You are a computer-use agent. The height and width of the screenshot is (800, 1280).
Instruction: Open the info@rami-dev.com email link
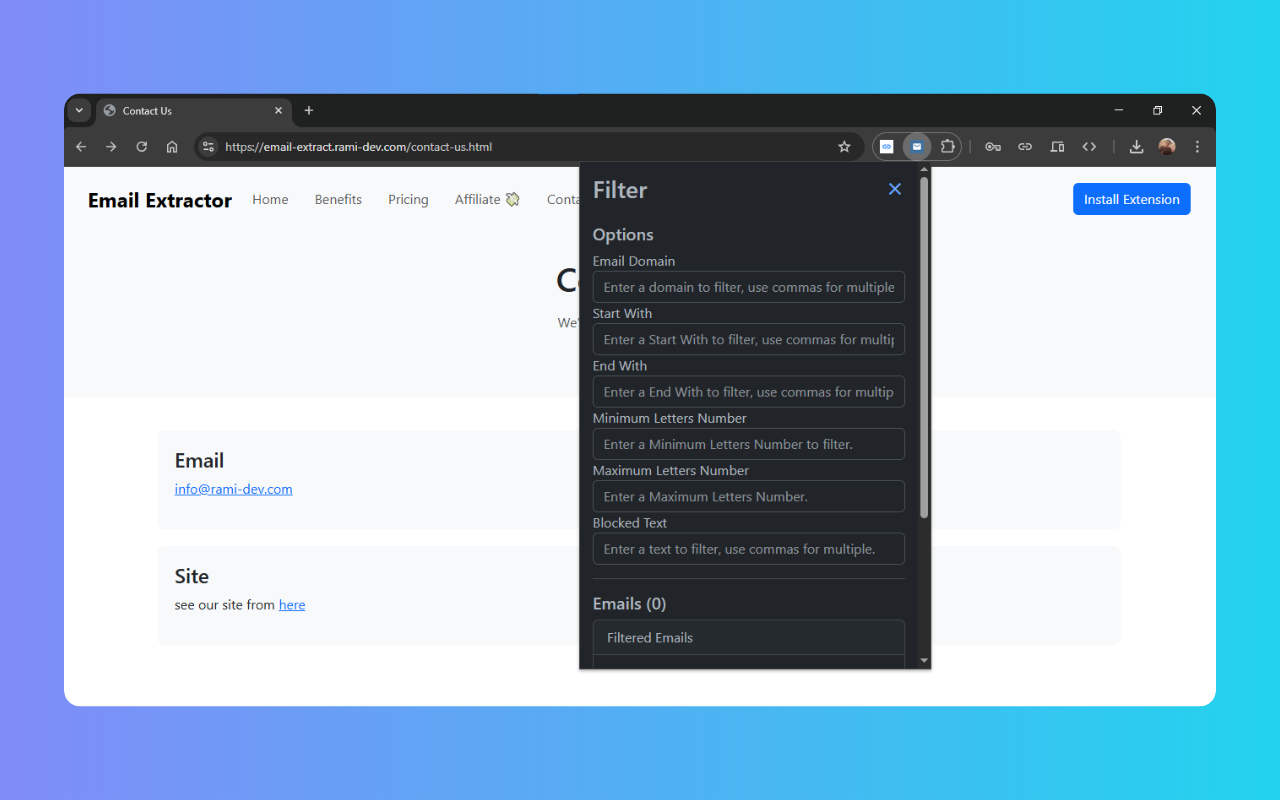233,489
